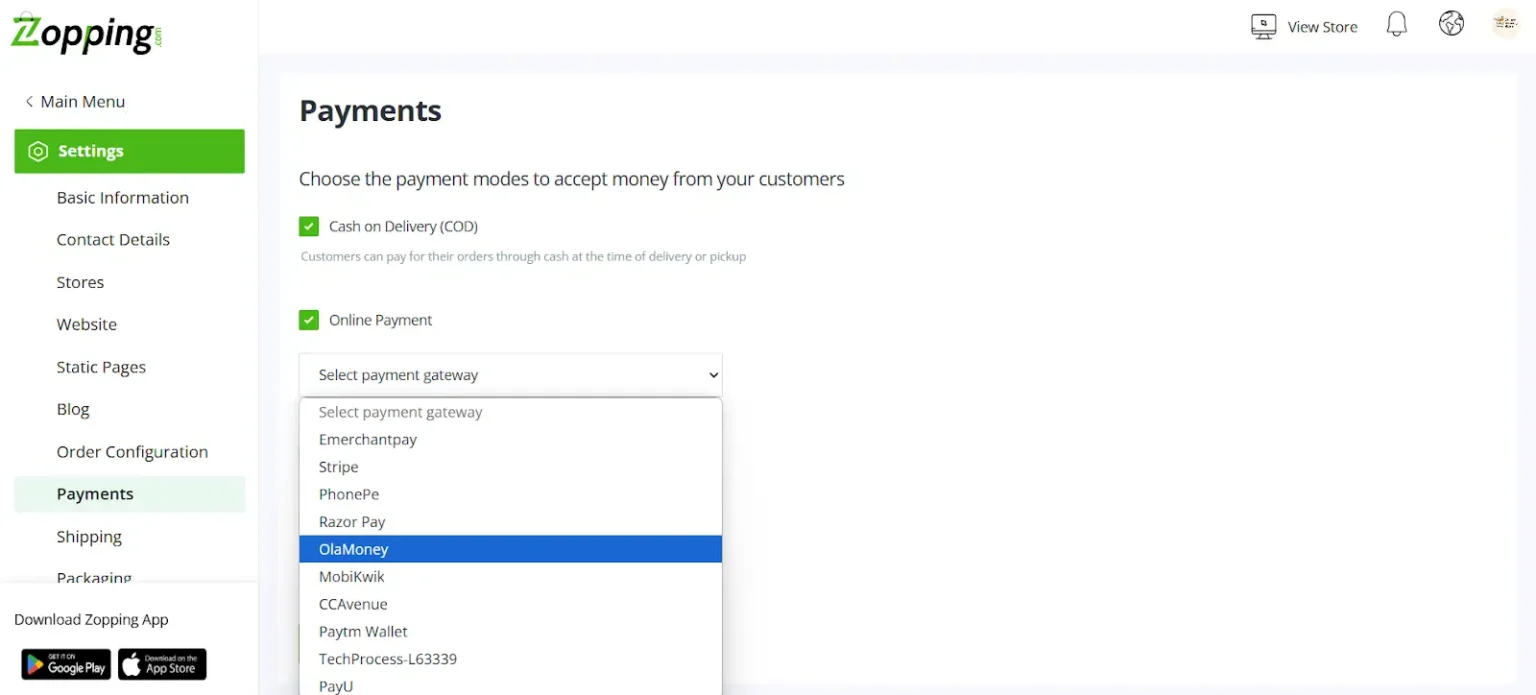
Task: Click the Payments page heading
Action: tap(370, 110)
